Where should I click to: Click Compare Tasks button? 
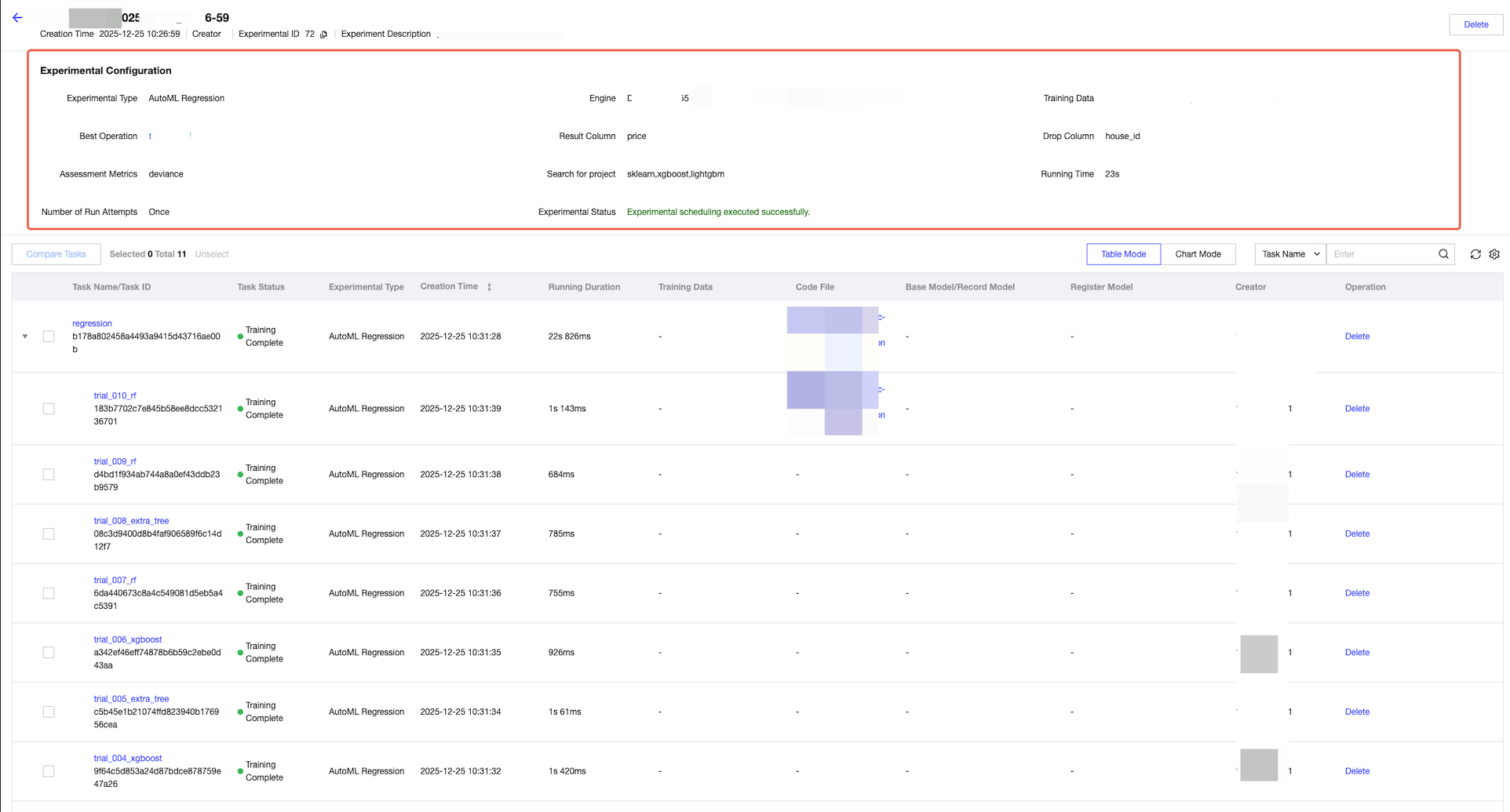[56, 254]
